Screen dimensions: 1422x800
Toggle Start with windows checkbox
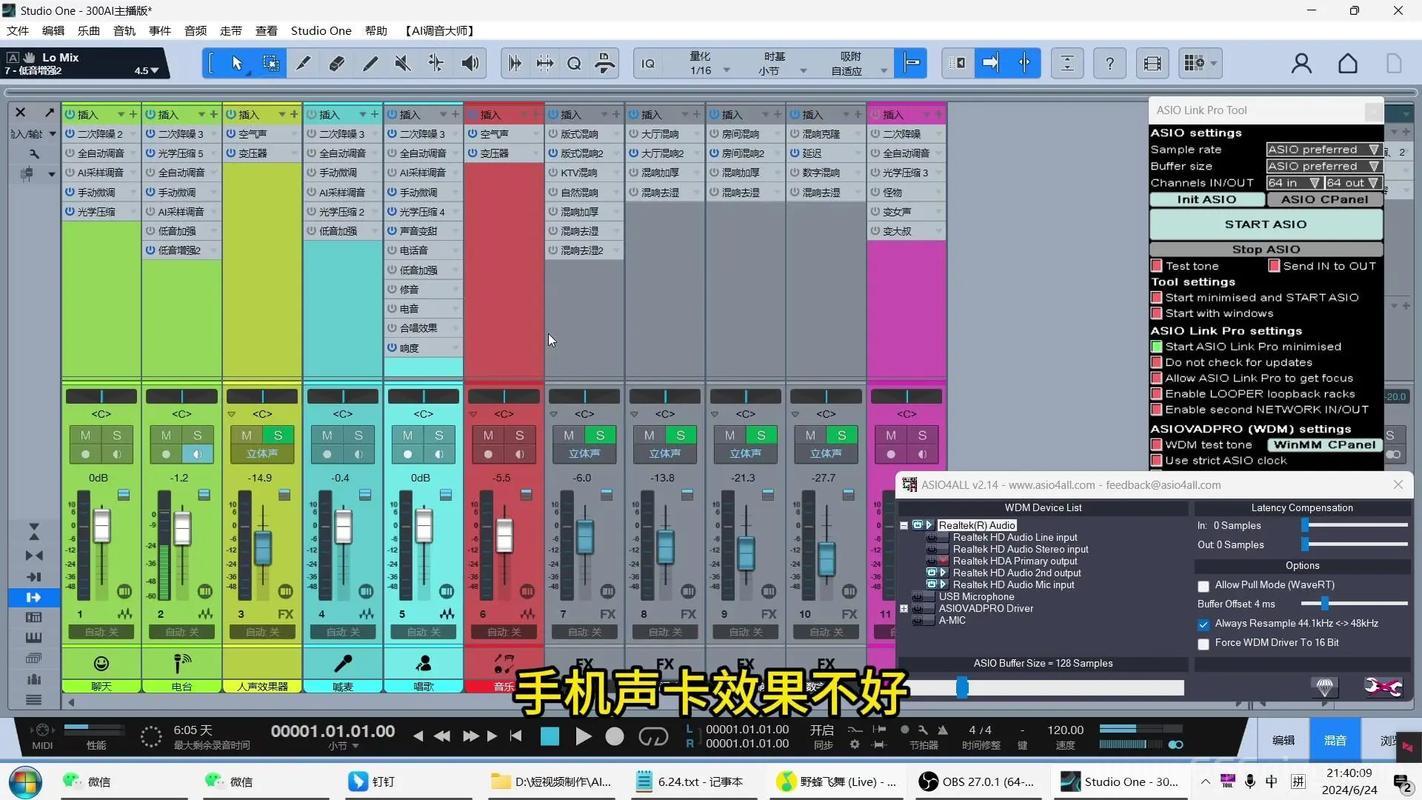[1157, 313]
